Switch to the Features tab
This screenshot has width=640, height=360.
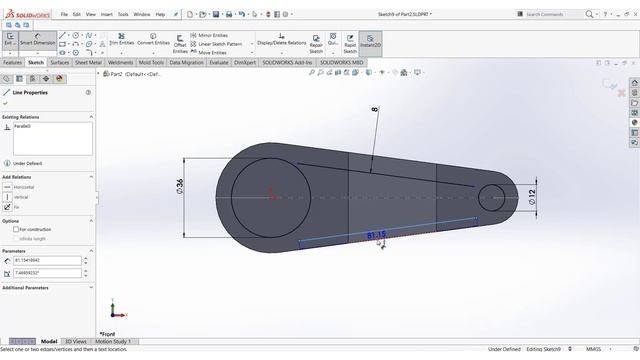12,63
